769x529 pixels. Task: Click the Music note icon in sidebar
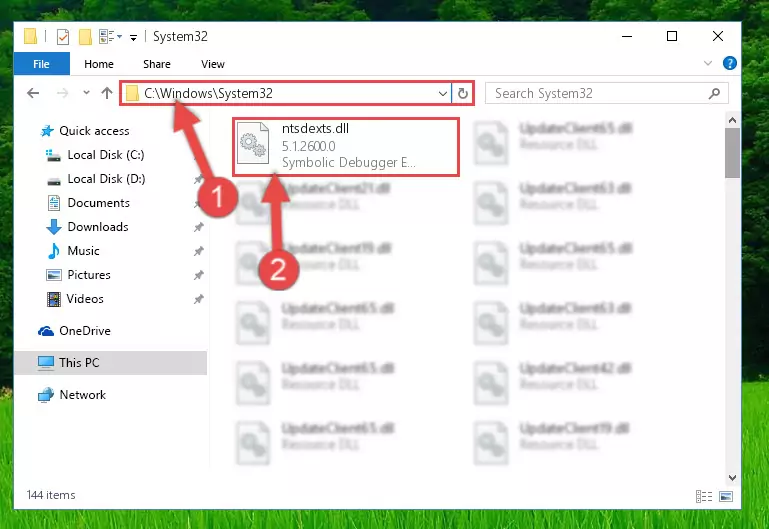[x=53, y=251]
